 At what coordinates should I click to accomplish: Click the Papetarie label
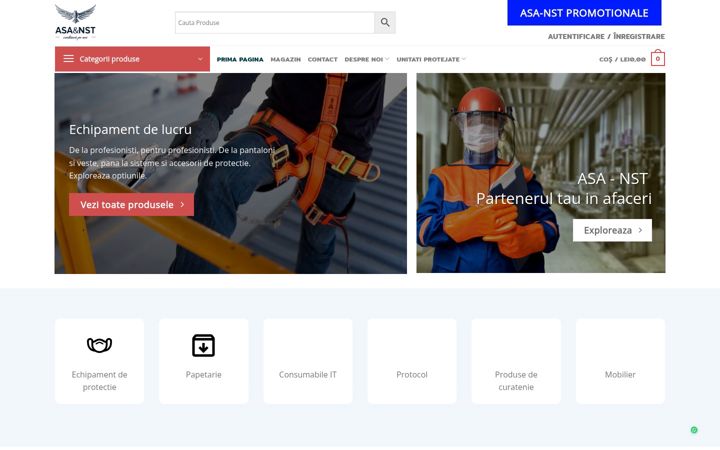[203, 375]
